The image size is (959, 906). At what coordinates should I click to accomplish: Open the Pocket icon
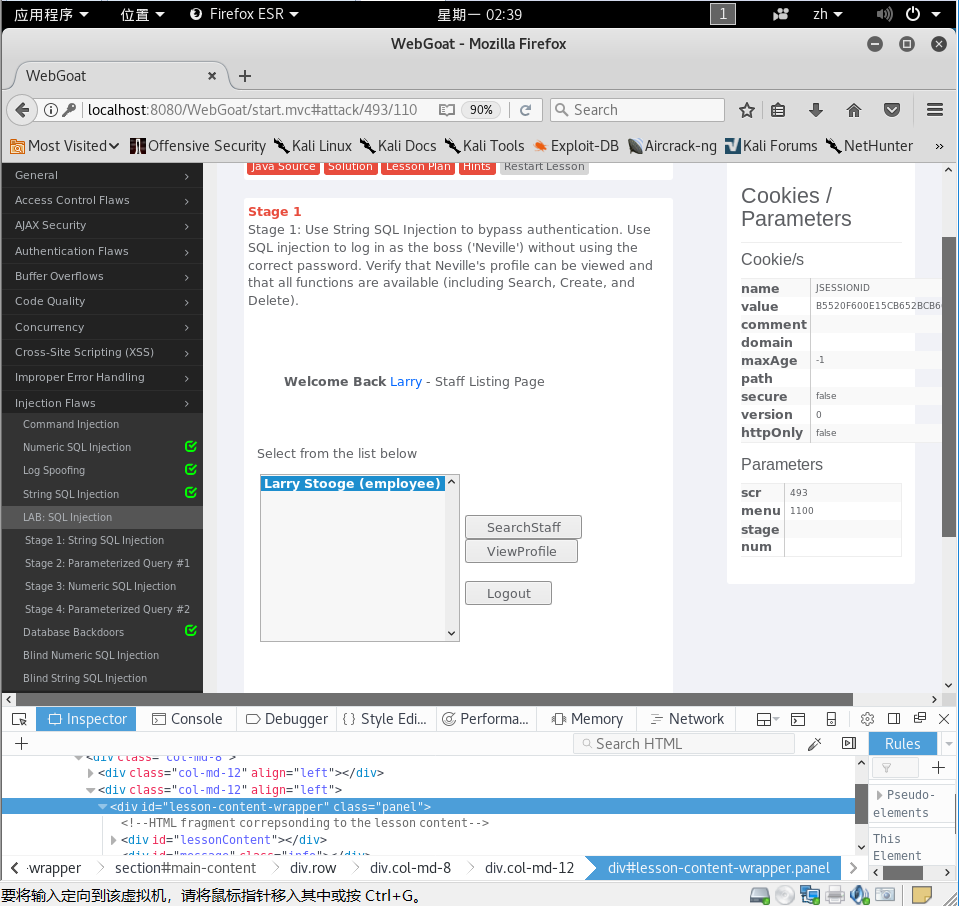pos(892,110)
